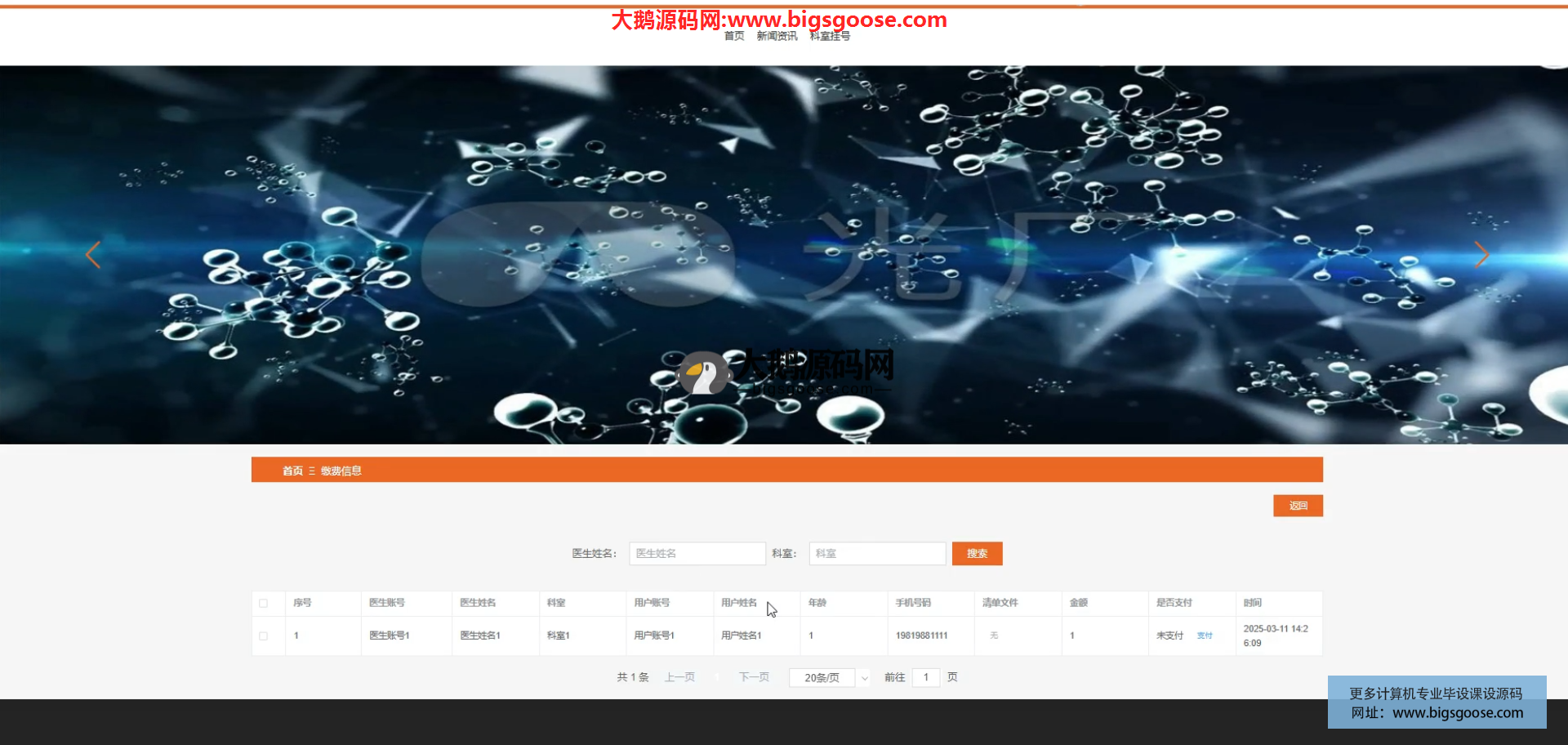Click the 下一页 next page button
Image resolution: width=1568 pixels, height=745 pixels.
754,677
